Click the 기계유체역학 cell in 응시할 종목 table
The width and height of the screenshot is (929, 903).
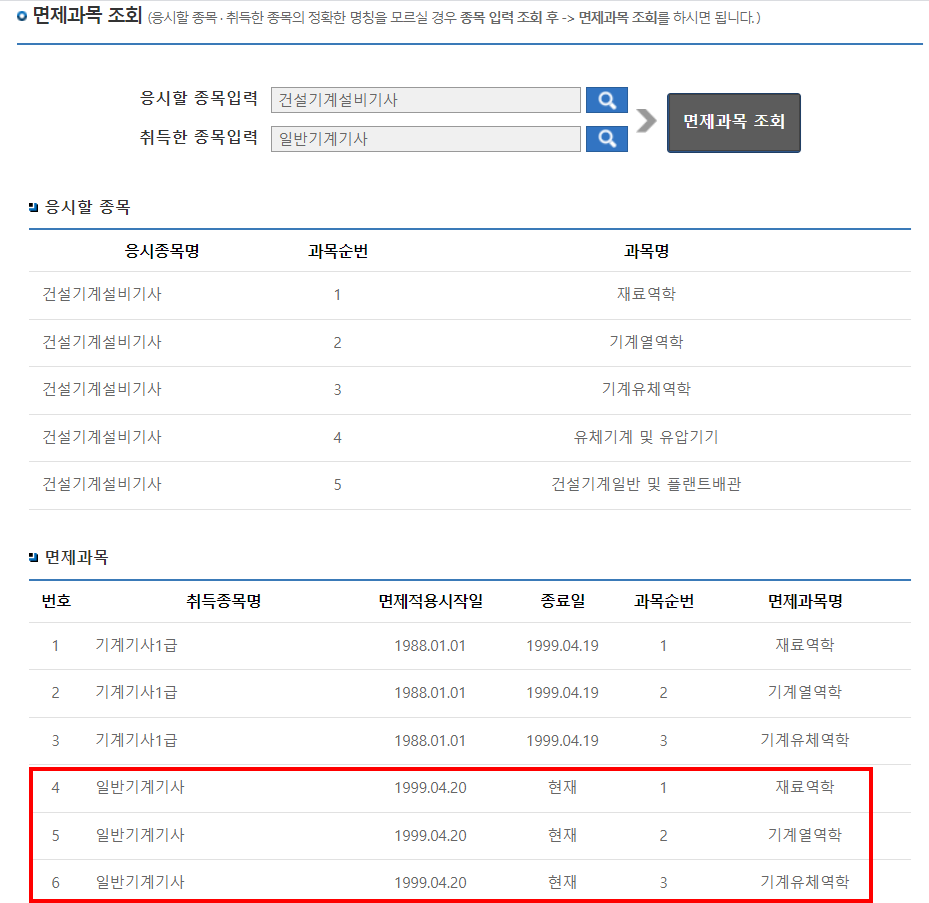coord(646,389)
